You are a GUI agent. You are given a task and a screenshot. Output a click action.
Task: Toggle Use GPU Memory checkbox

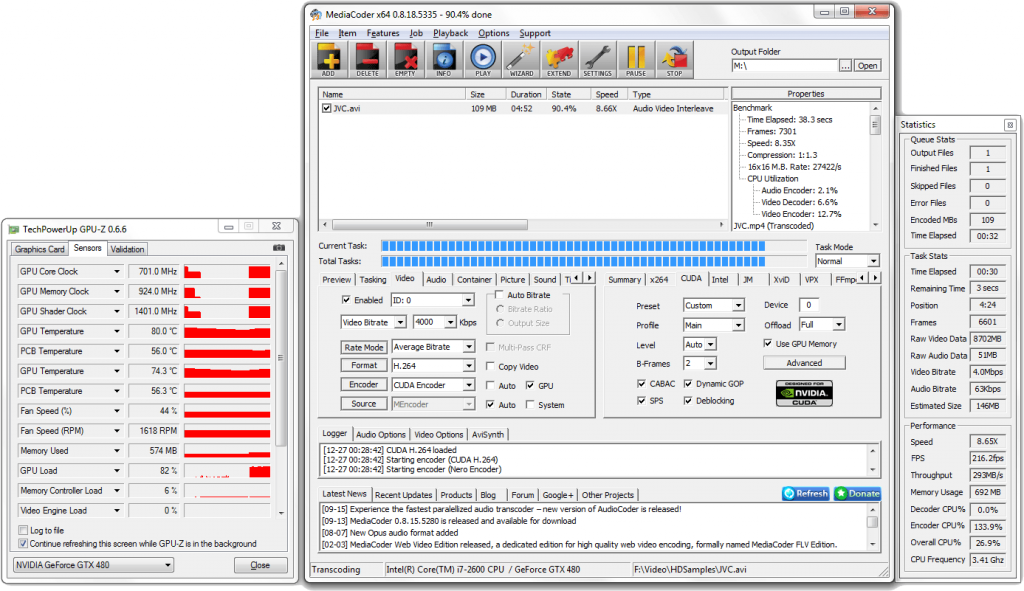[767, 343]
